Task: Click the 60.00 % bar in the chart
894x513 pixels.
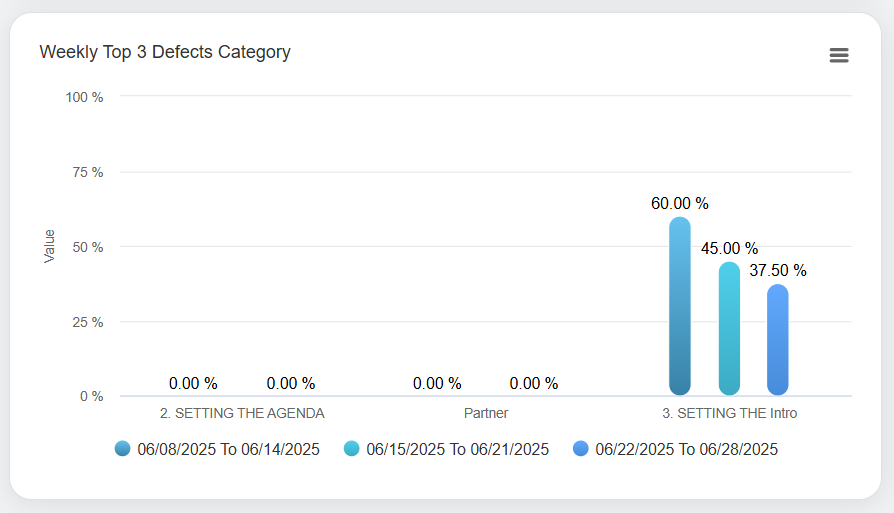Action: coord(680,306)
